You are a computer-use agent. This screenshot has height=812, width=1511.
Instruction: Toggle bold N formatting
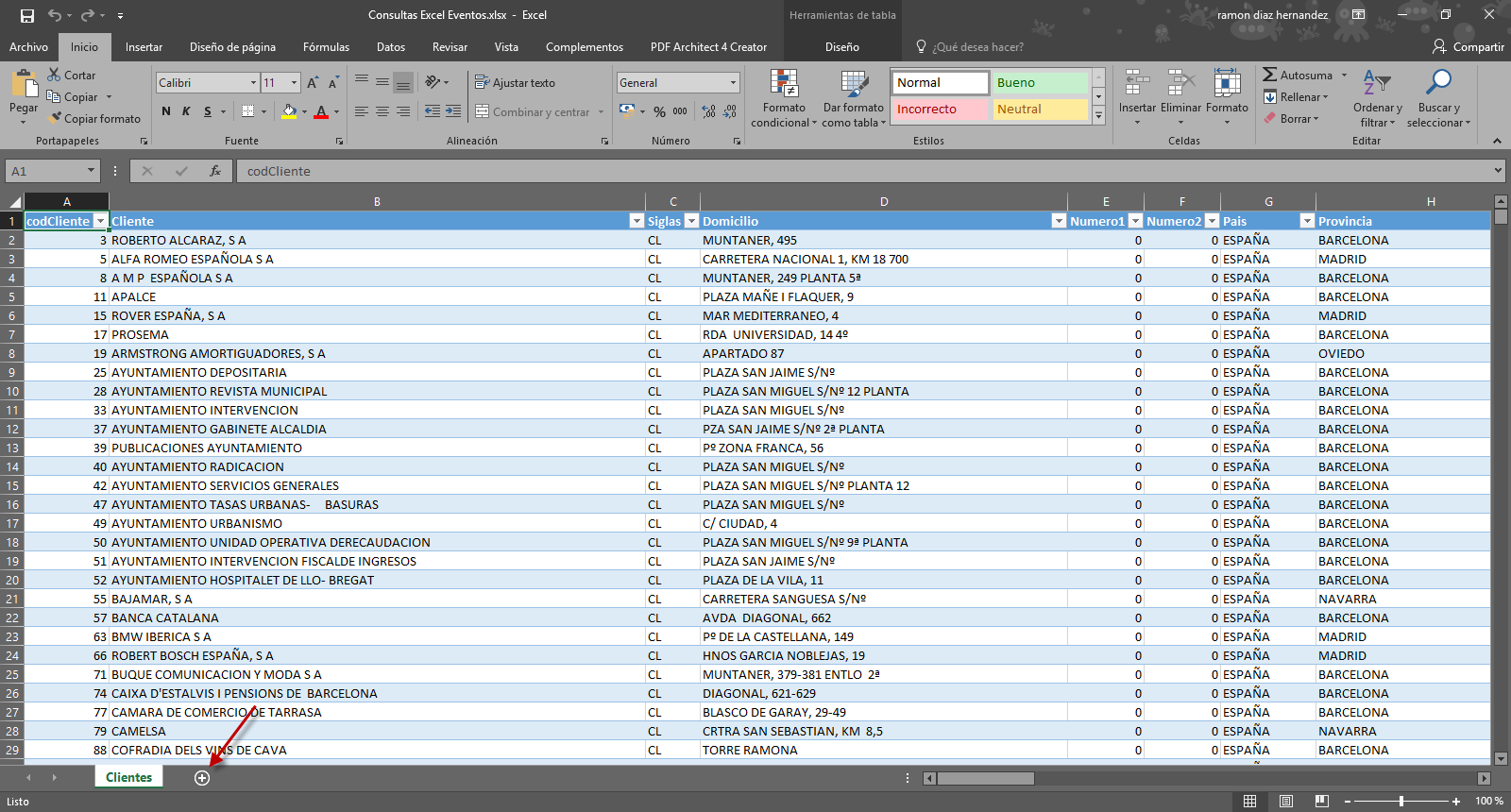166,111
